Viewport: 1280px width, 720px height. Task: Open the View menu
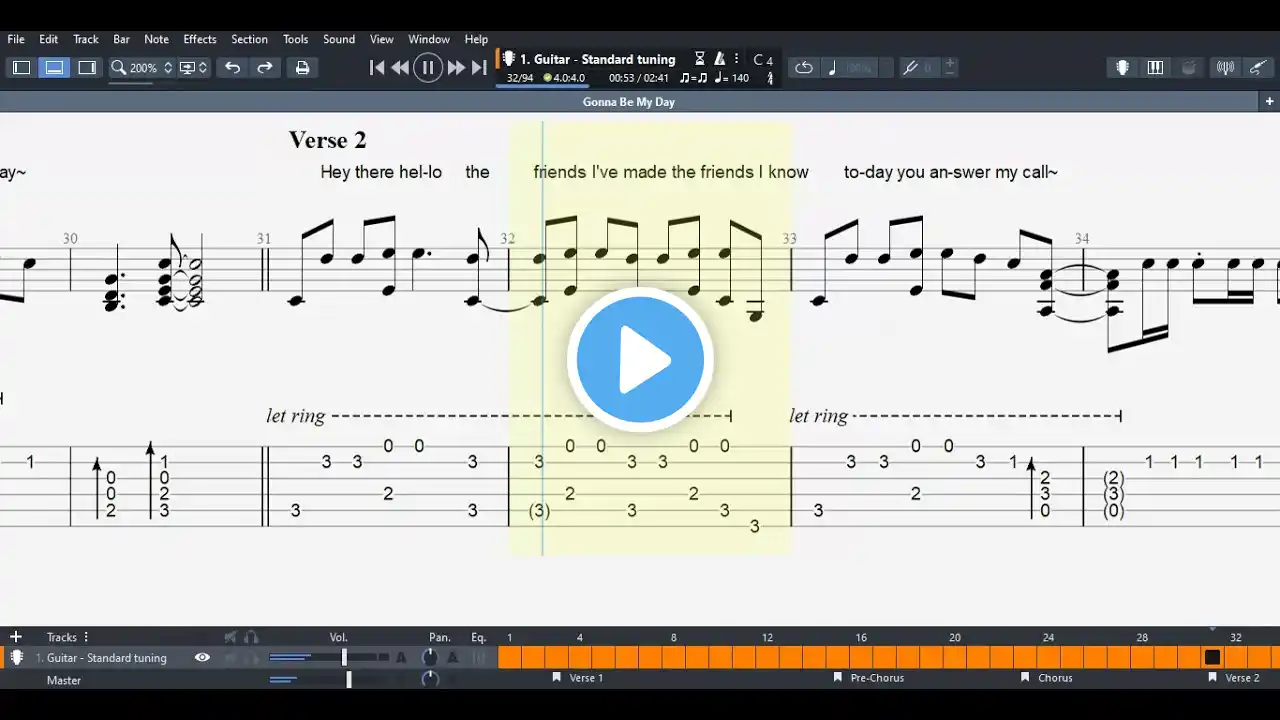pyautogui.click(x=382, y=39)
